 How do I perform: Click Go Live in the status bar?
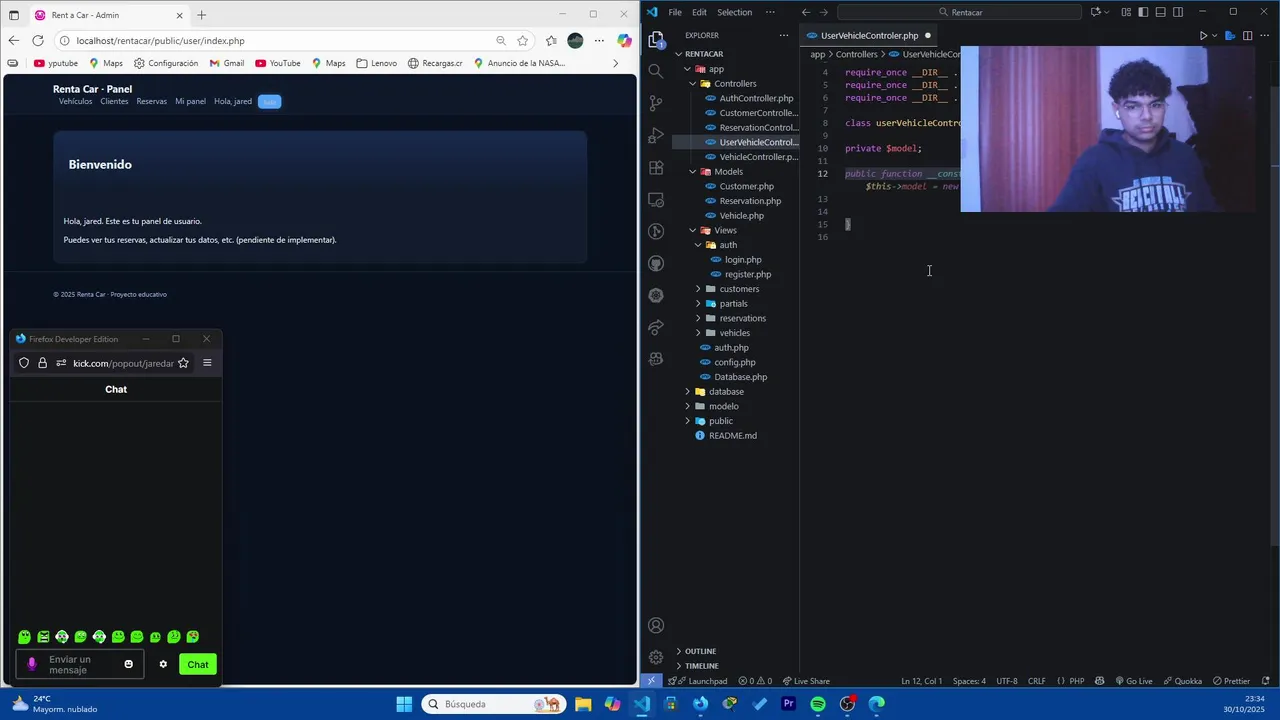[1134, 681]
